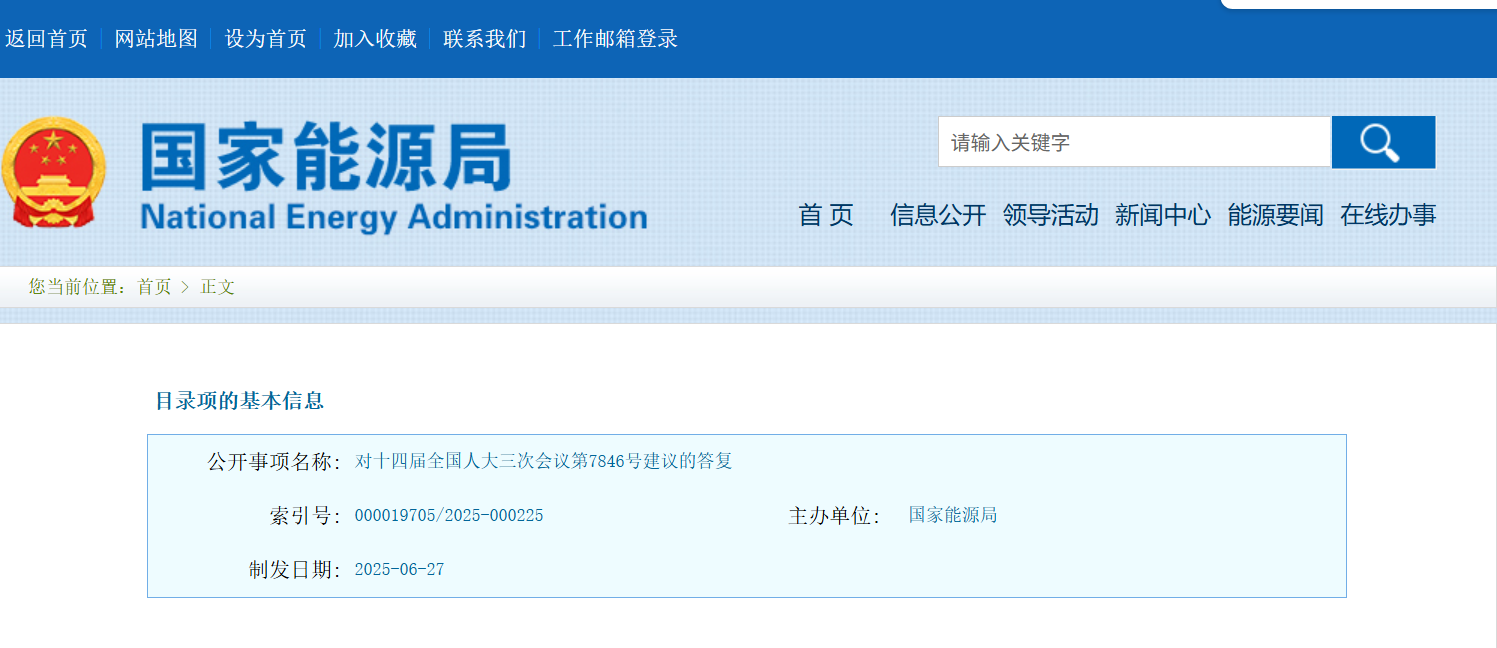Click the magnifying glass search icon

coord(1382,143)
